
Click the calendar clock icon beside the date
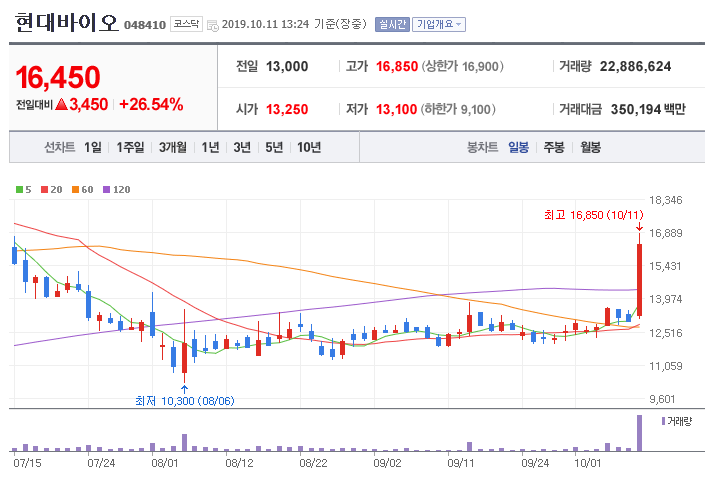pyautogui.click(x=213, y=25)
